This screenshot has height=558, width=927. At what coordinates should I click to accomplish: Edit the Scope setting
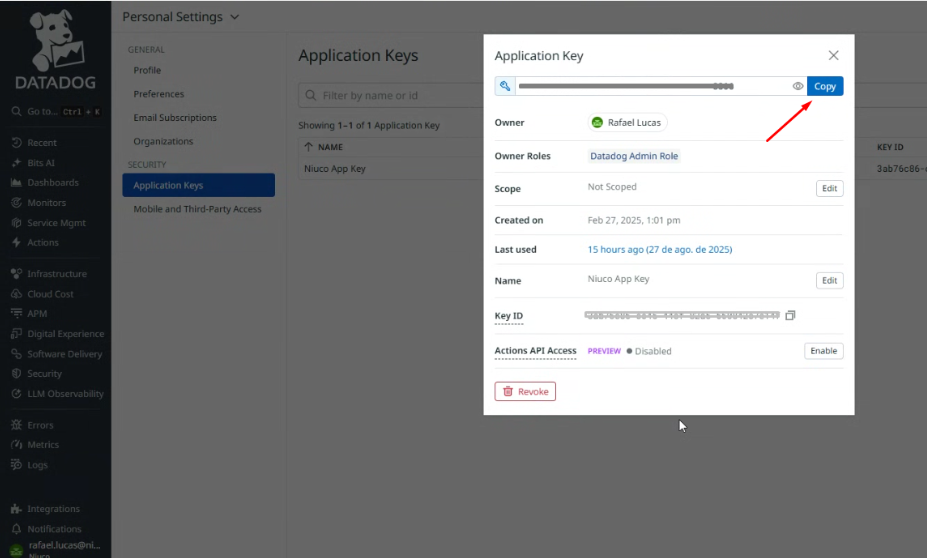(x=829, y=189)
